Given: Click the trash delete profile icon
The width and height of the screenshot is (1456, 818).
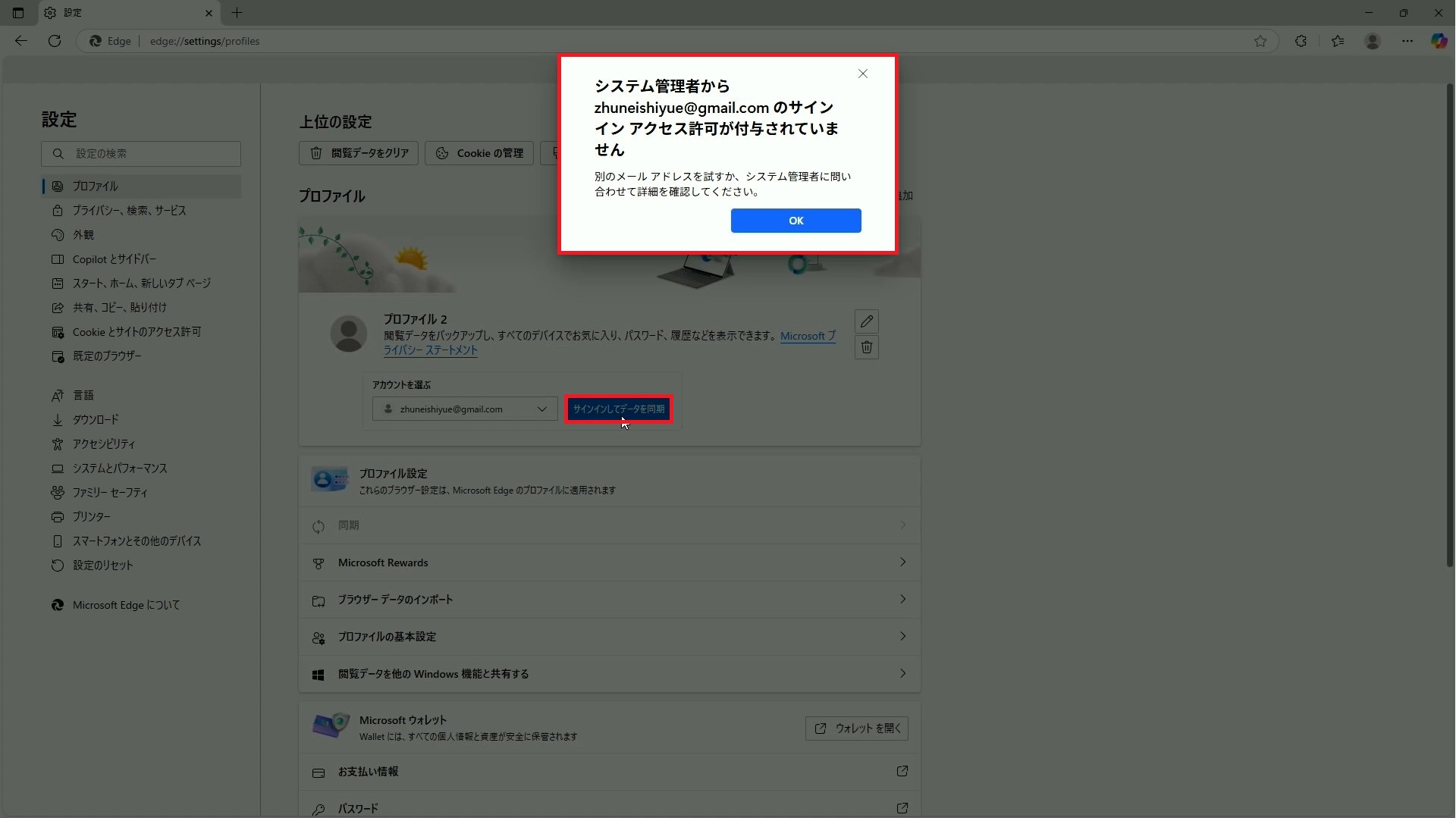Looking at the screenshot, I should (866, 347).
